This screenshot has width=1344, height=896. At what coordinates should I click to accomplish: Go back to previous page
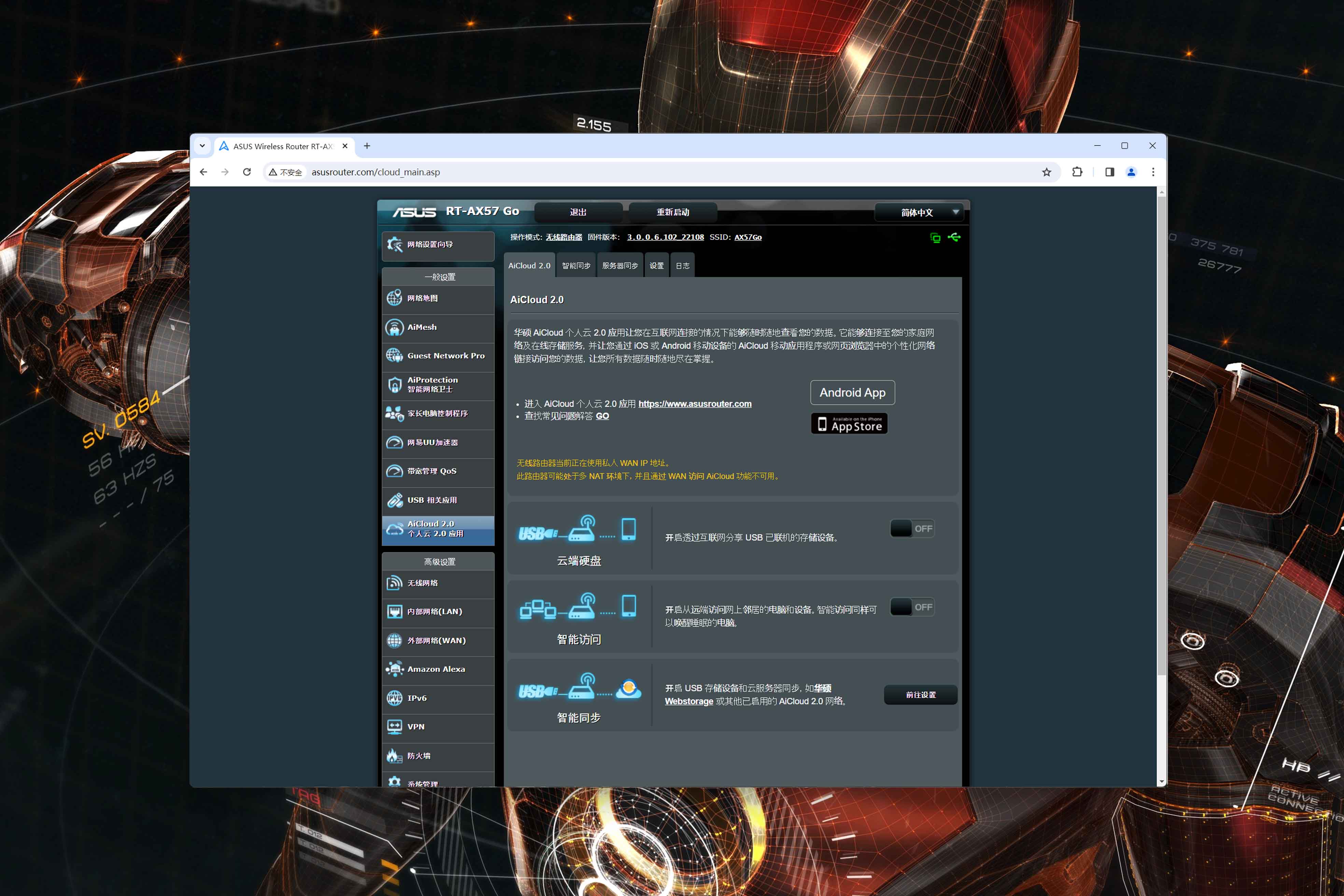pos(204,172)
